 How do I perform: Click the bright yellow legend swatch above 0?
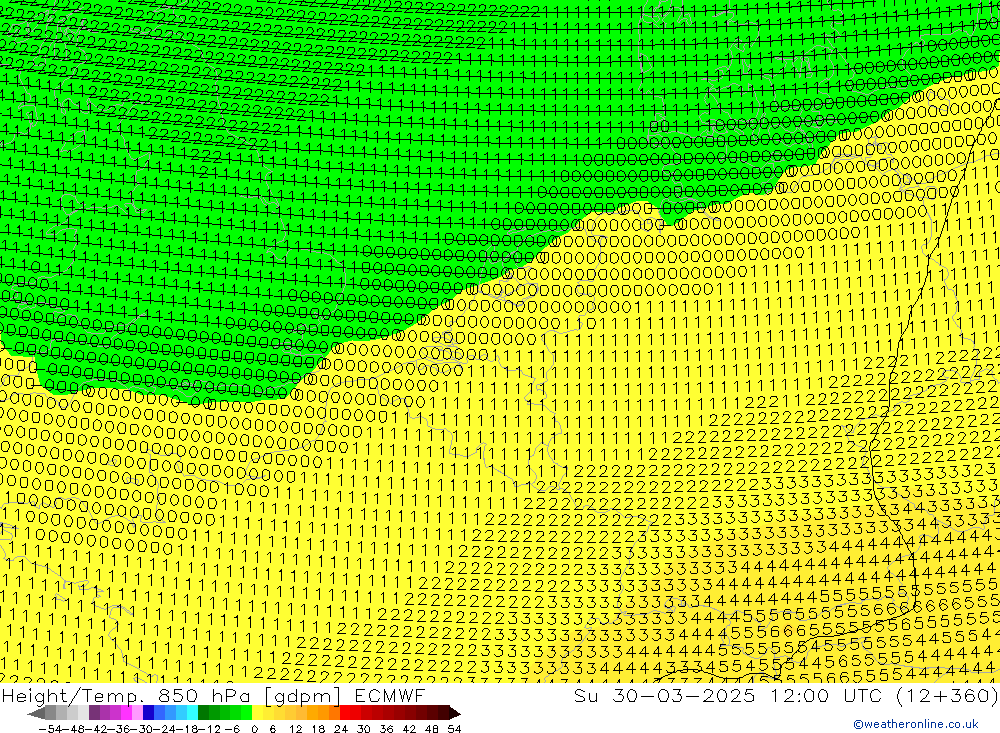[257, 713]
